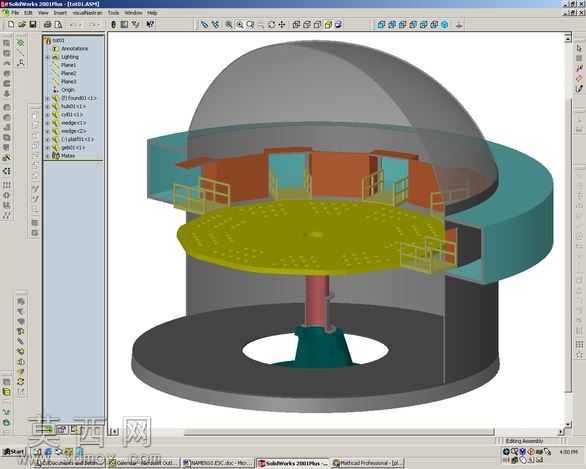The height and width of the screenshot is (469, 586).
Task: Click the pen Sketch icon on right toolbar
Action: 579,89
